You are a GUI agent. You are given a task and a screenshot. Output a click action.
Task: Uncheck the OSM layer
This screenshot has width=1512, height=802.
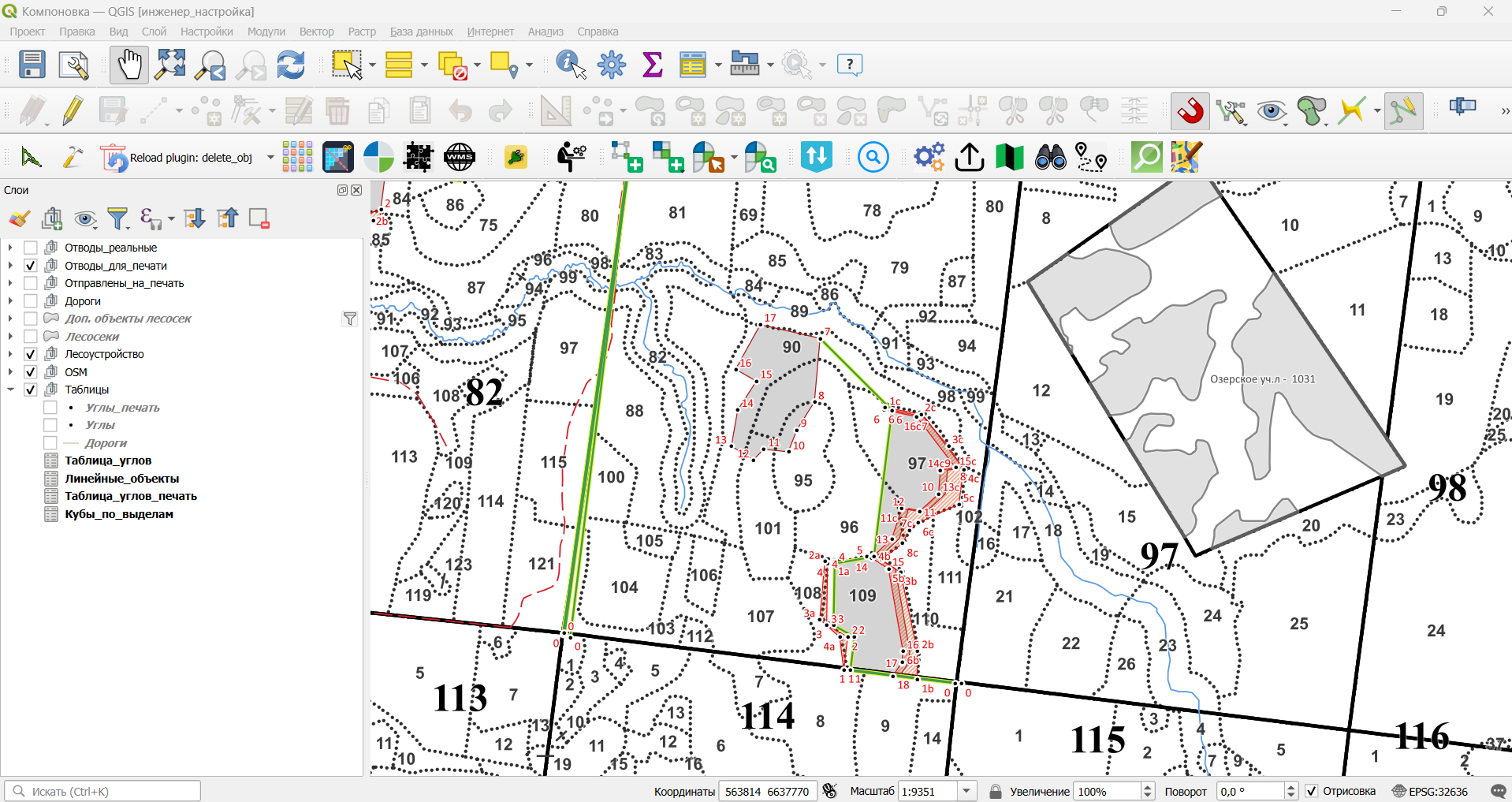[31, 372]
